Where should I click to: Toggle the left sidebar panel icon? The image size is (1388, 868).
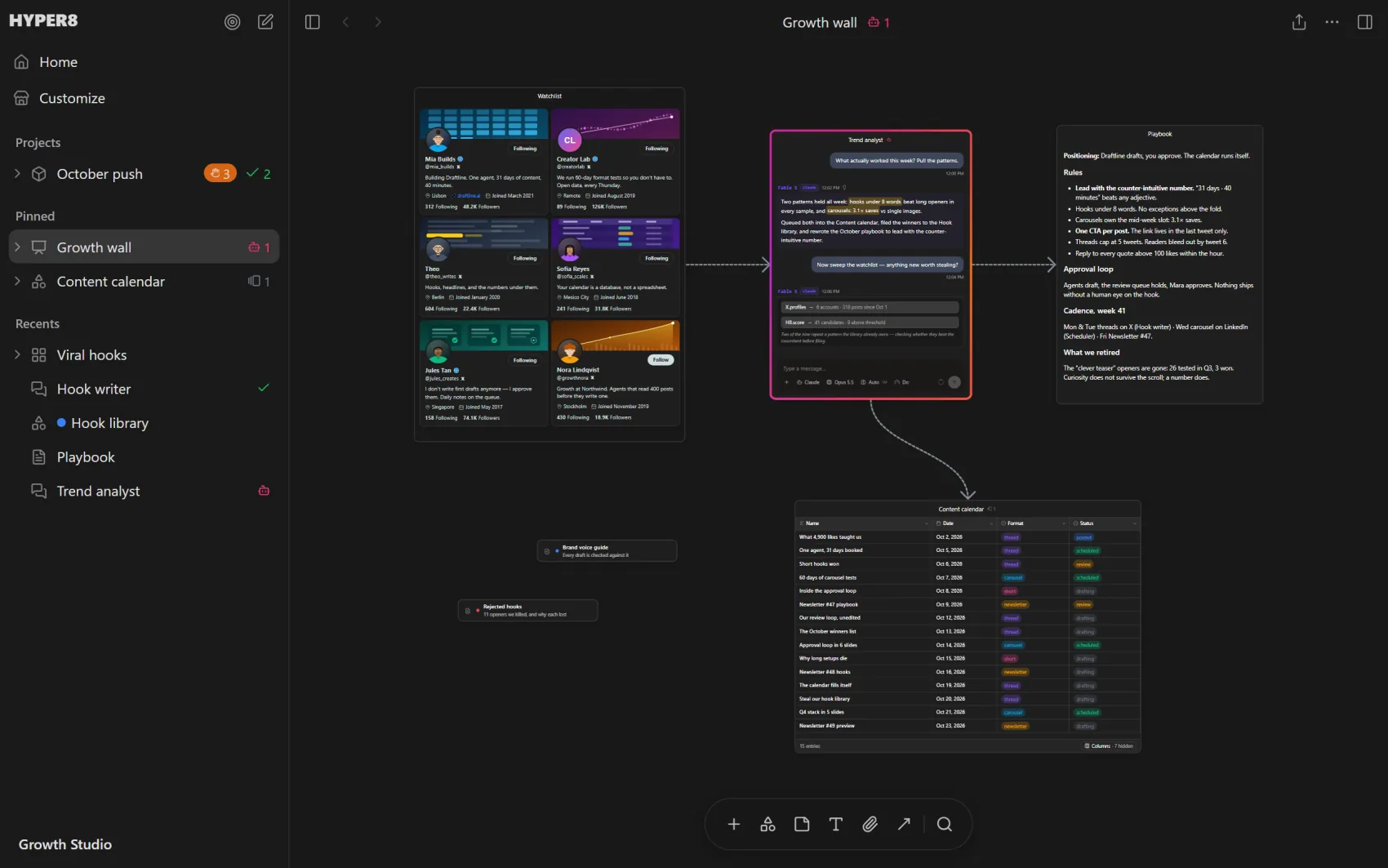pos(312,22)
